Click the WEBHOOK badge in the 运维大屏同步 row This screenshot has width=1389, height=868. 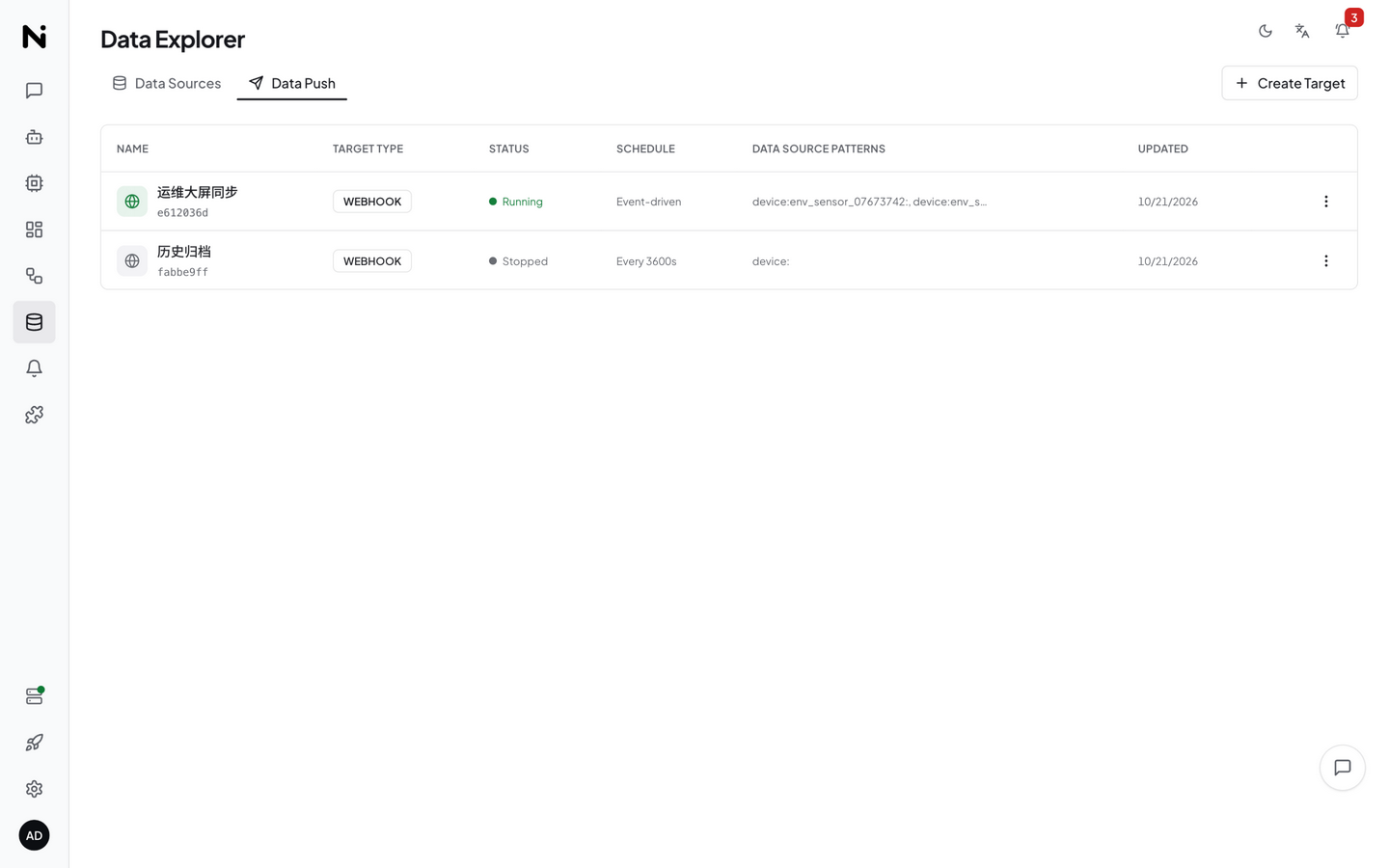(x=372, y=202)
